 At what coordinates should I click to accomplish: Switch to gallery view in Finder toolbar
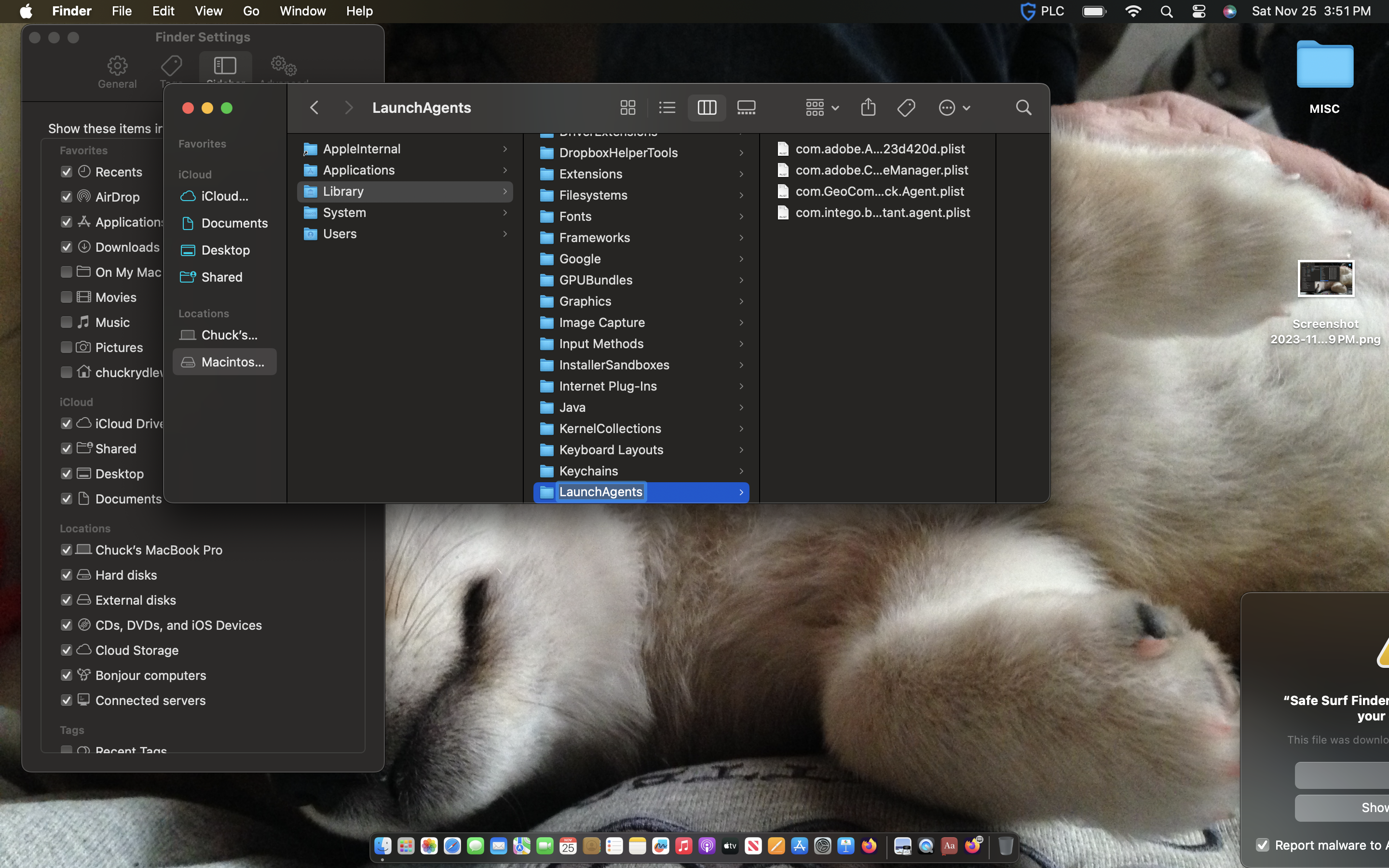(x=746, y=108)
